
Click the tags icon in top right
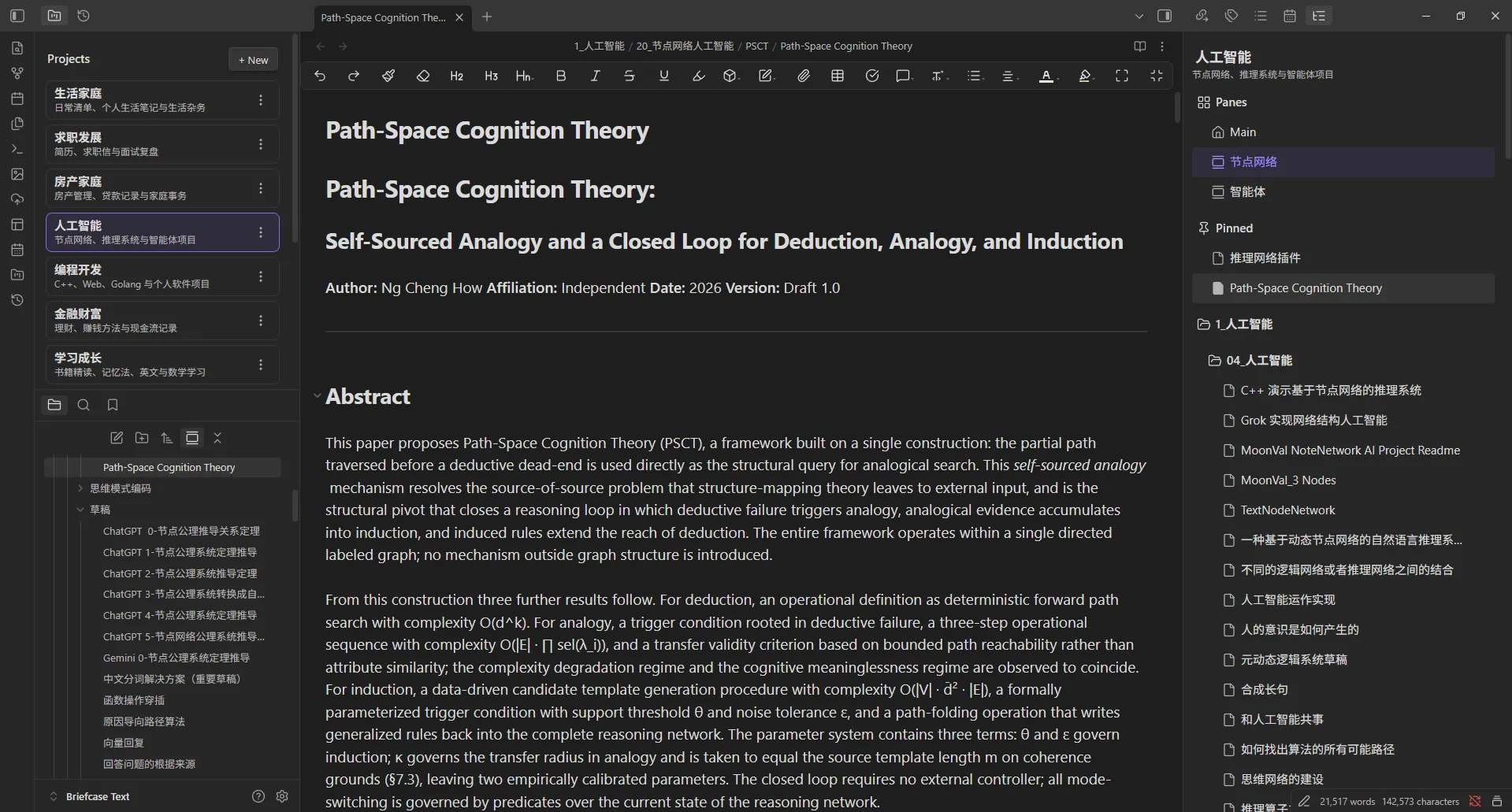click(1232, 16)
